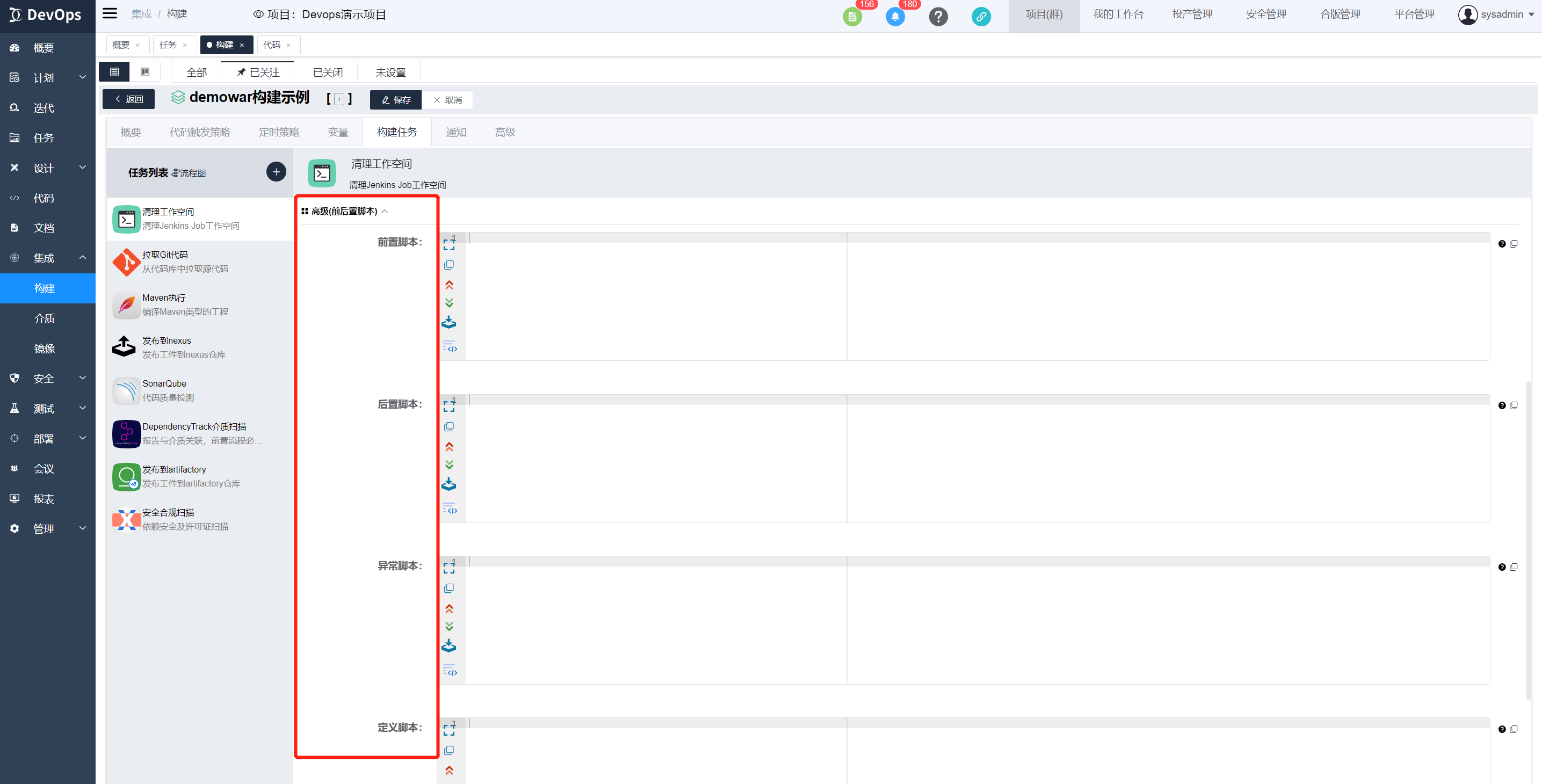
Task: Open notification bell with 180 badge
Action: (x=895, y=16)
